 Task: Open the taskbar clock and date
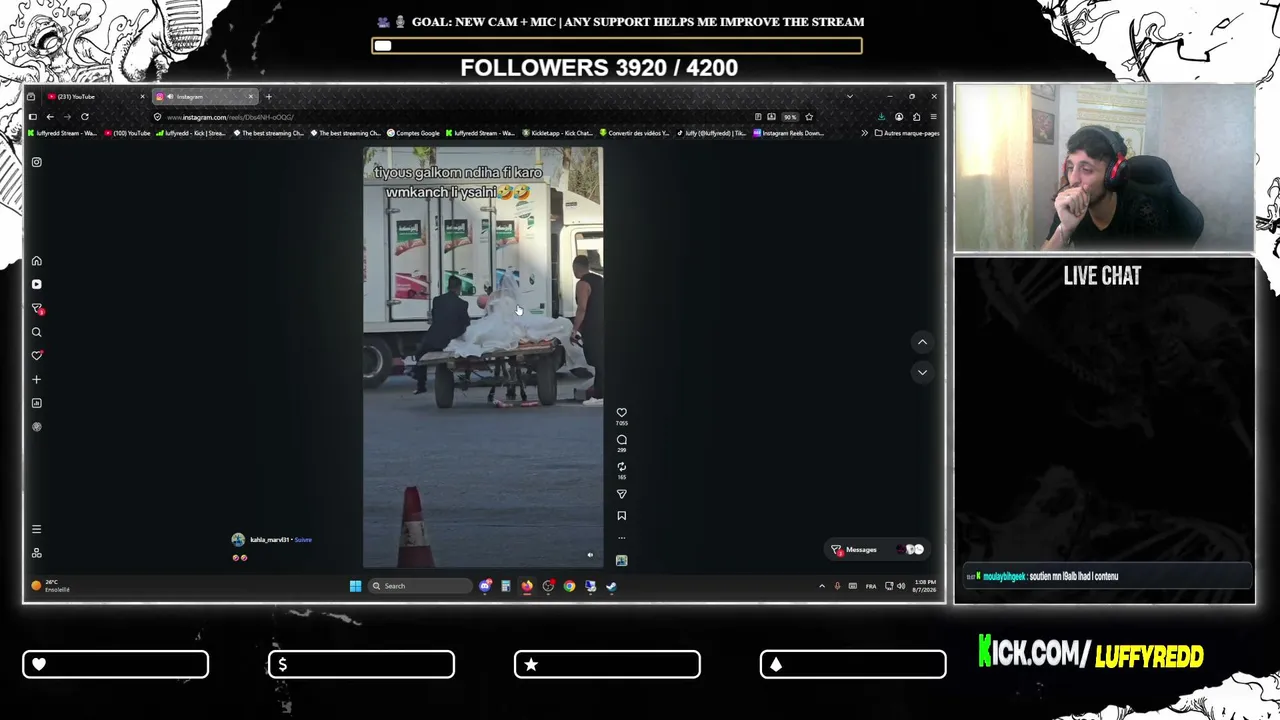[x=925, y=586]
